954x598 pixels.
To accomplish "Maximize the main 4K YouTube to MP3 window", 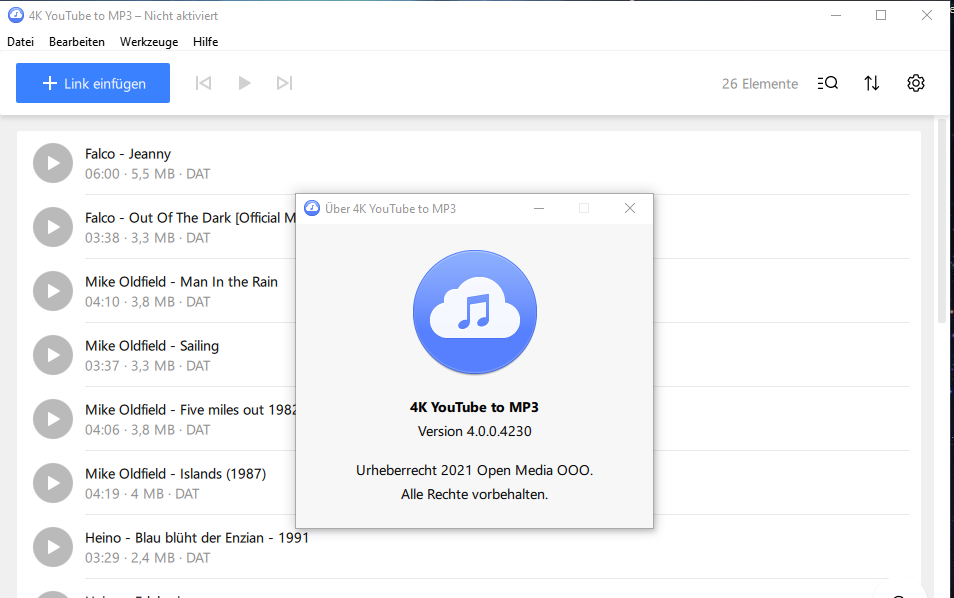I will pyautogui.click(x=881, y=15).
